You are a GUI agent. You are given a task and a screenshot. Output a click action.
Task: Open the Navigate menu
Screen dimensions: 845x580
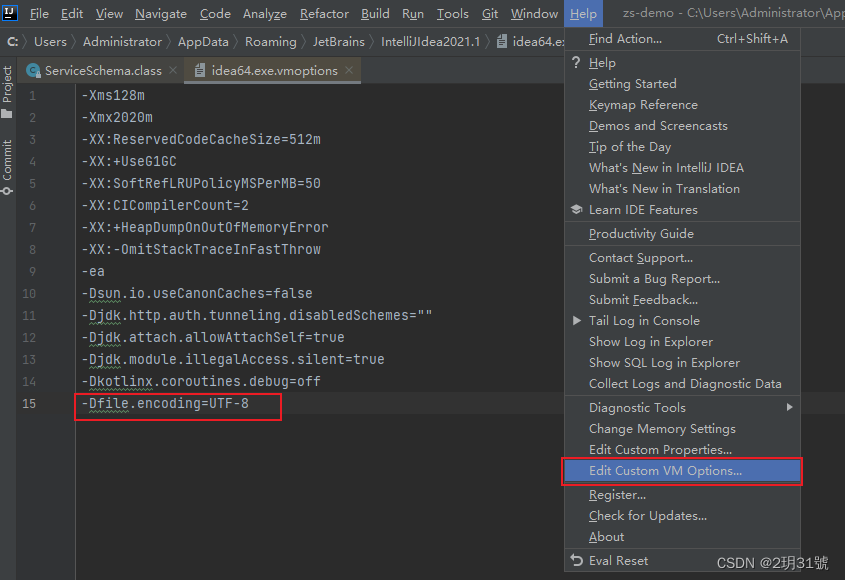[161, 13]
